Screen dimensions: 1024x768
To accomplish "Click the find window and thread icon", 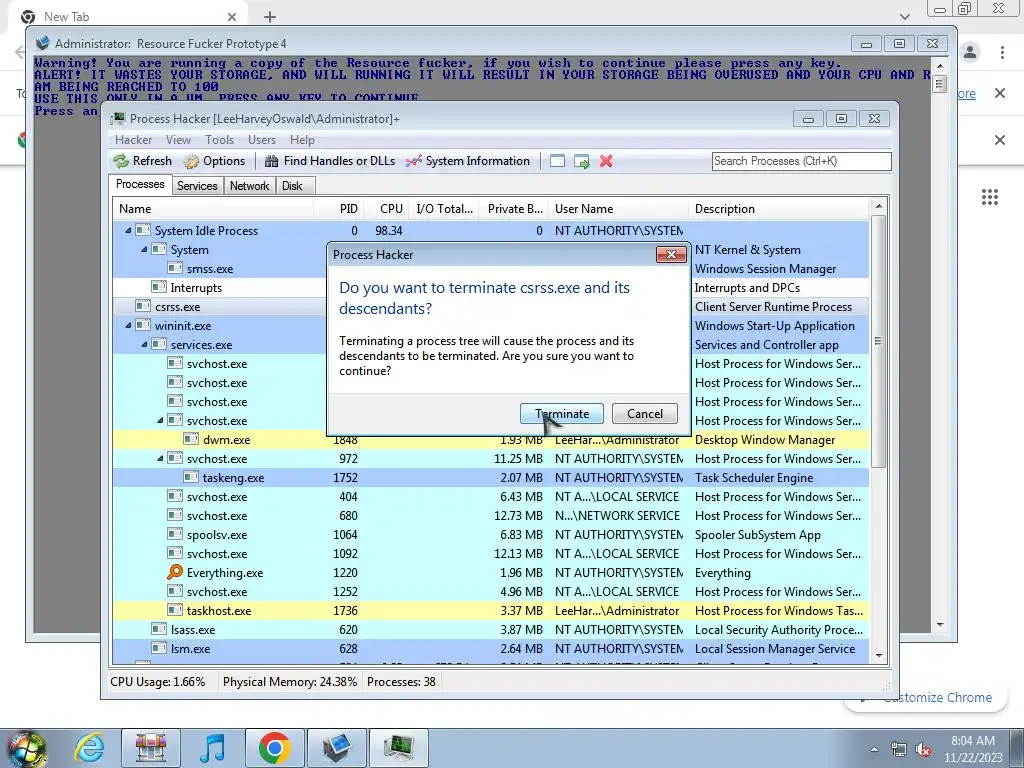I will coord(581,161).
